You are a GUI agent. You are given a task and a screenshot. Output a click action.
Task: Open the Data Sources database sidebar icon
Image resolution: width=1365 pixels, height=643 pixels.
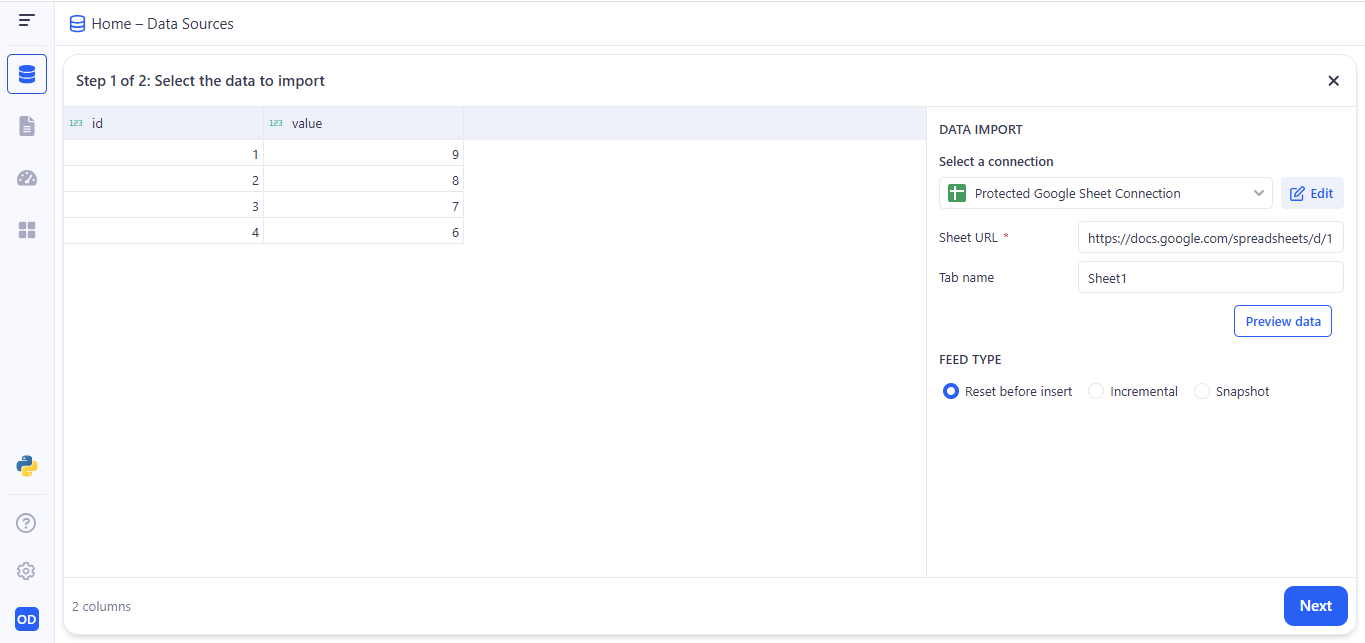tap(27, 74)
